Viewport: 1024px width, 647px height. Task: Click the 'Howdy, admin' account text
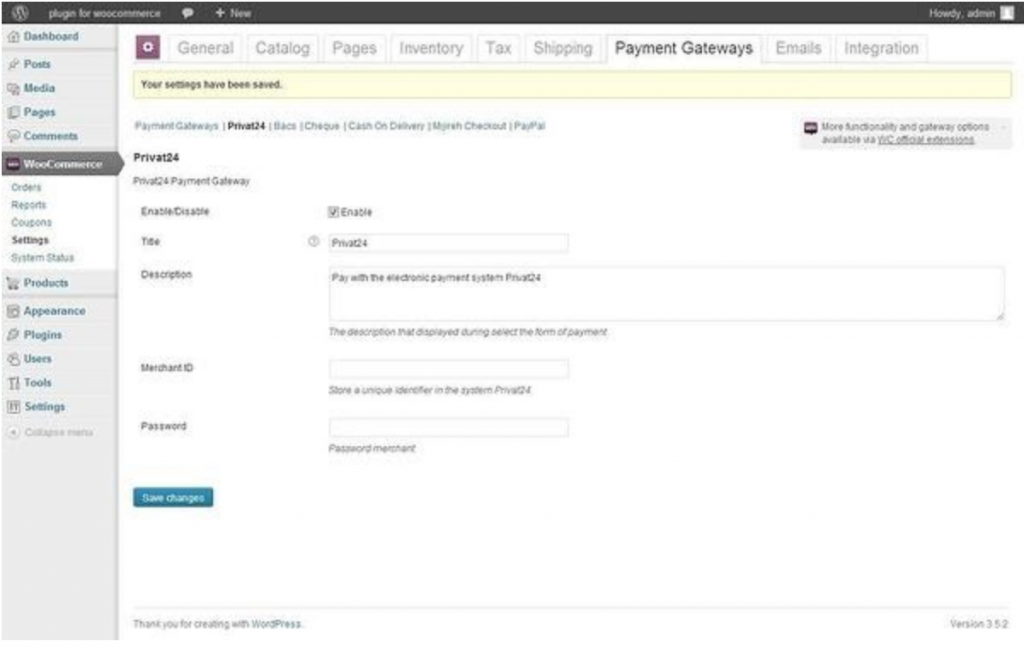[962, 13]
